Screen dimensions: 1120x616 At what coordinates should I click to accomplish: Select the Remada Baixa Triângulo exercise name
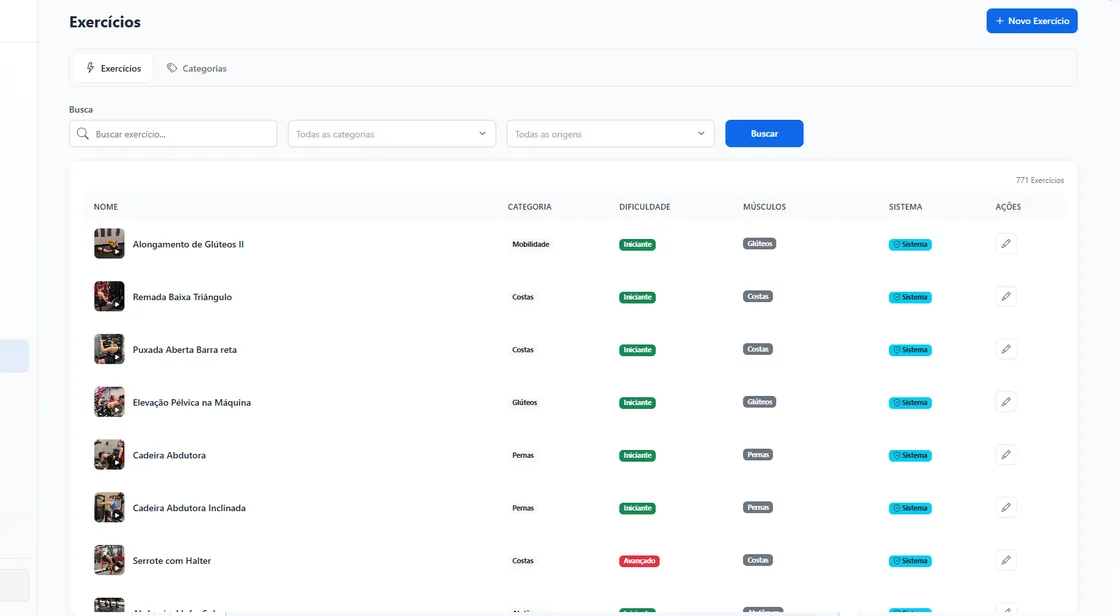182,297
